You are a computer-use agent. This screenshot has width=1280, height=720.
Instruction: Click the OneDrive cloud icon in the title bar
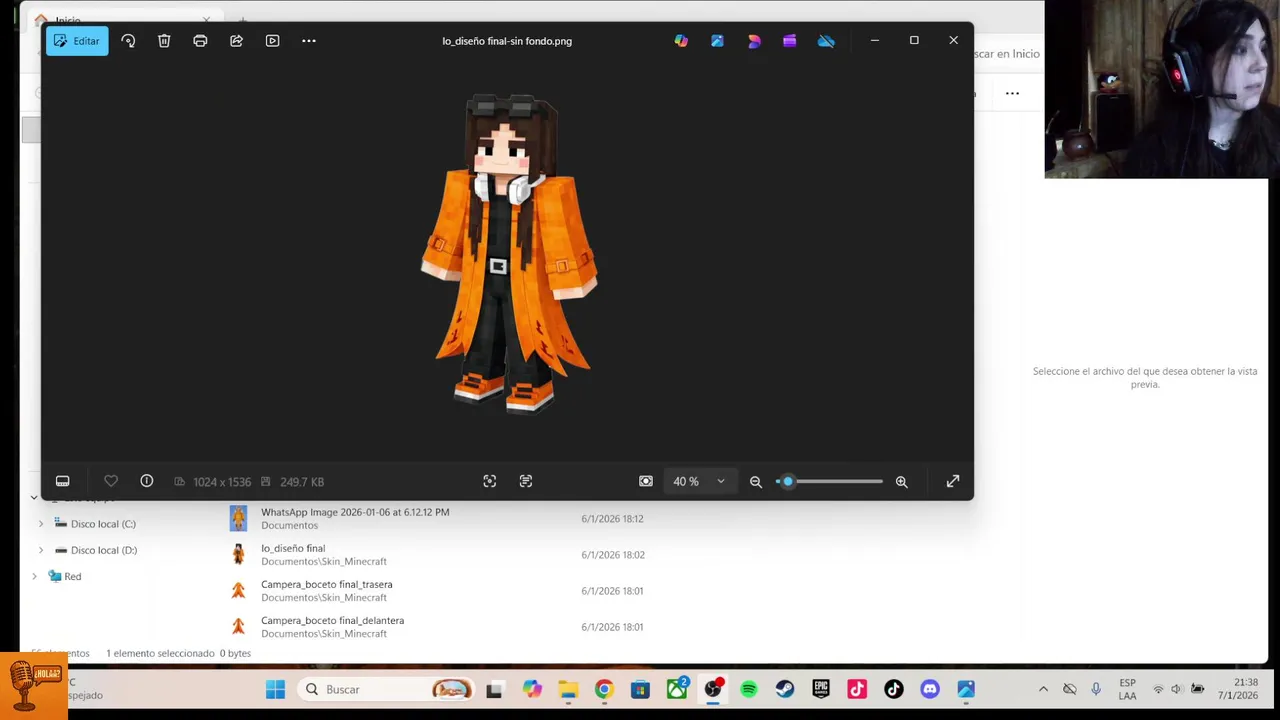pos(826,41)
